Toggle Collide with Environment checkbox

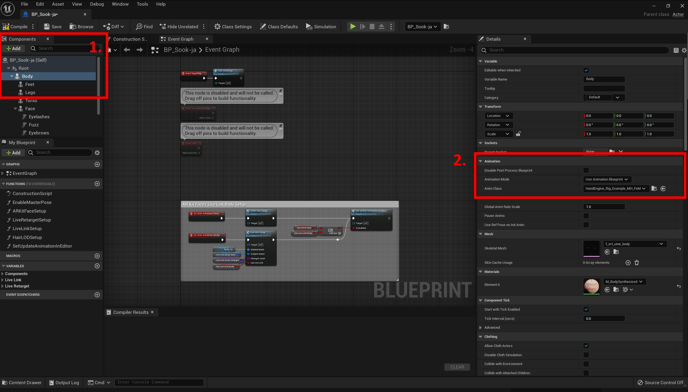click(x=586, y=364)
